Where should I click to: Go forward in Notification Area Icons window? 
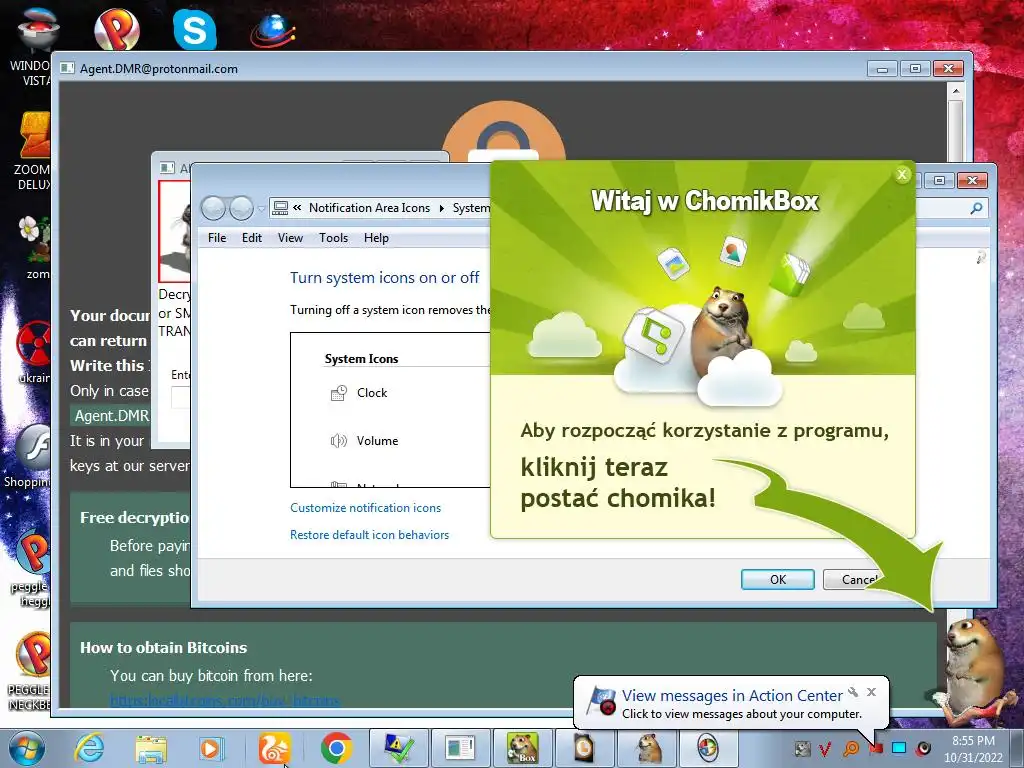241,208
